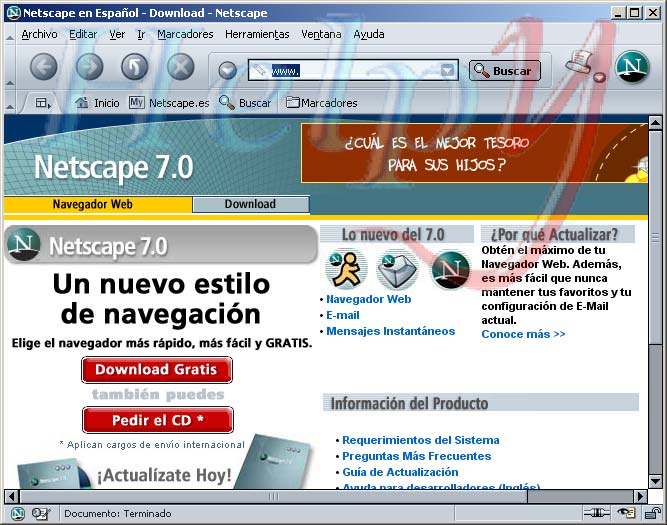Viewport: 667px width, 525px height.
Task: Switch to the Download tab
Action: pyautogui.click(x=251, y=204)
